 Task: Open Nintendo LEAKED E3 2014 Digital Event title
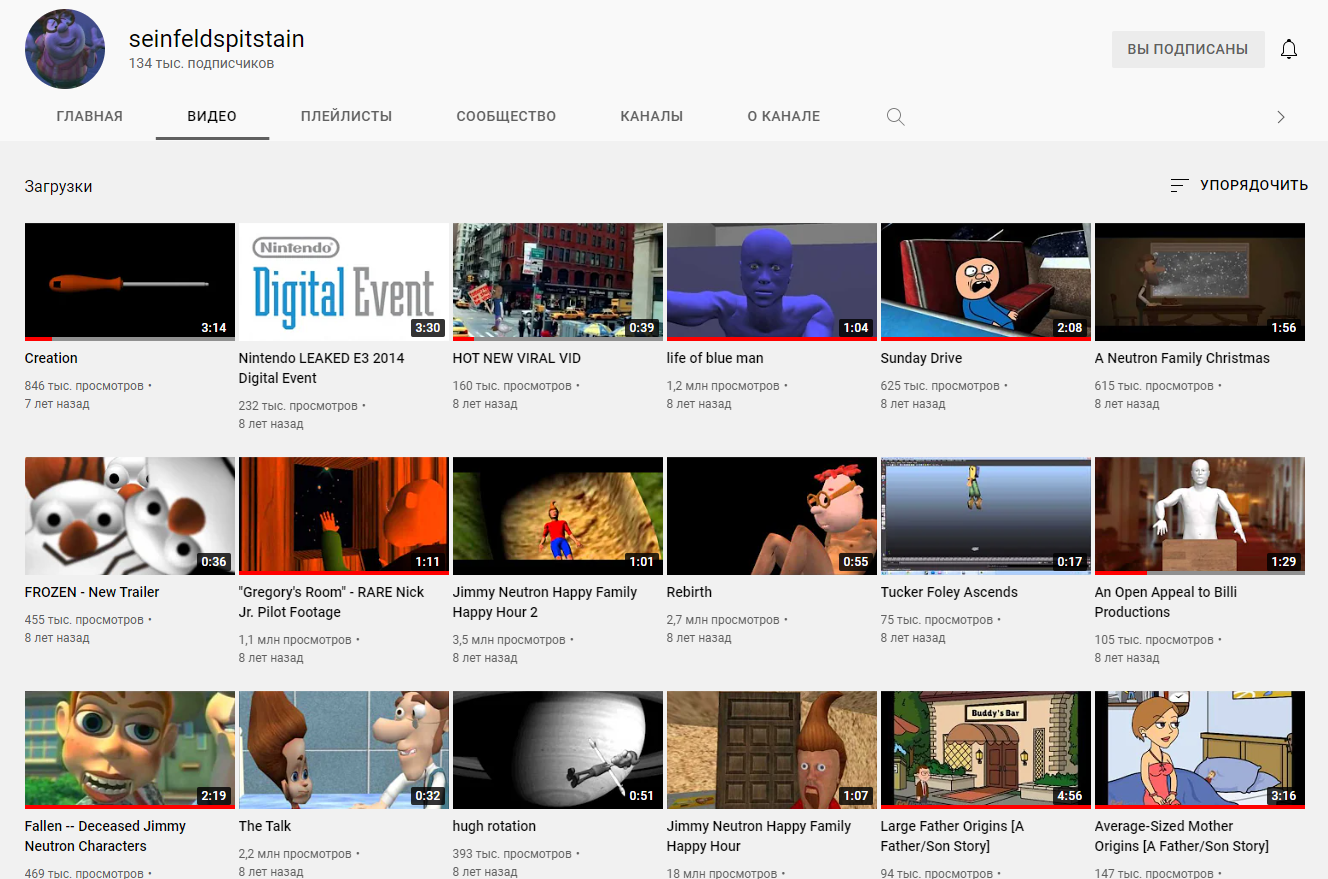tap(322, 368)
